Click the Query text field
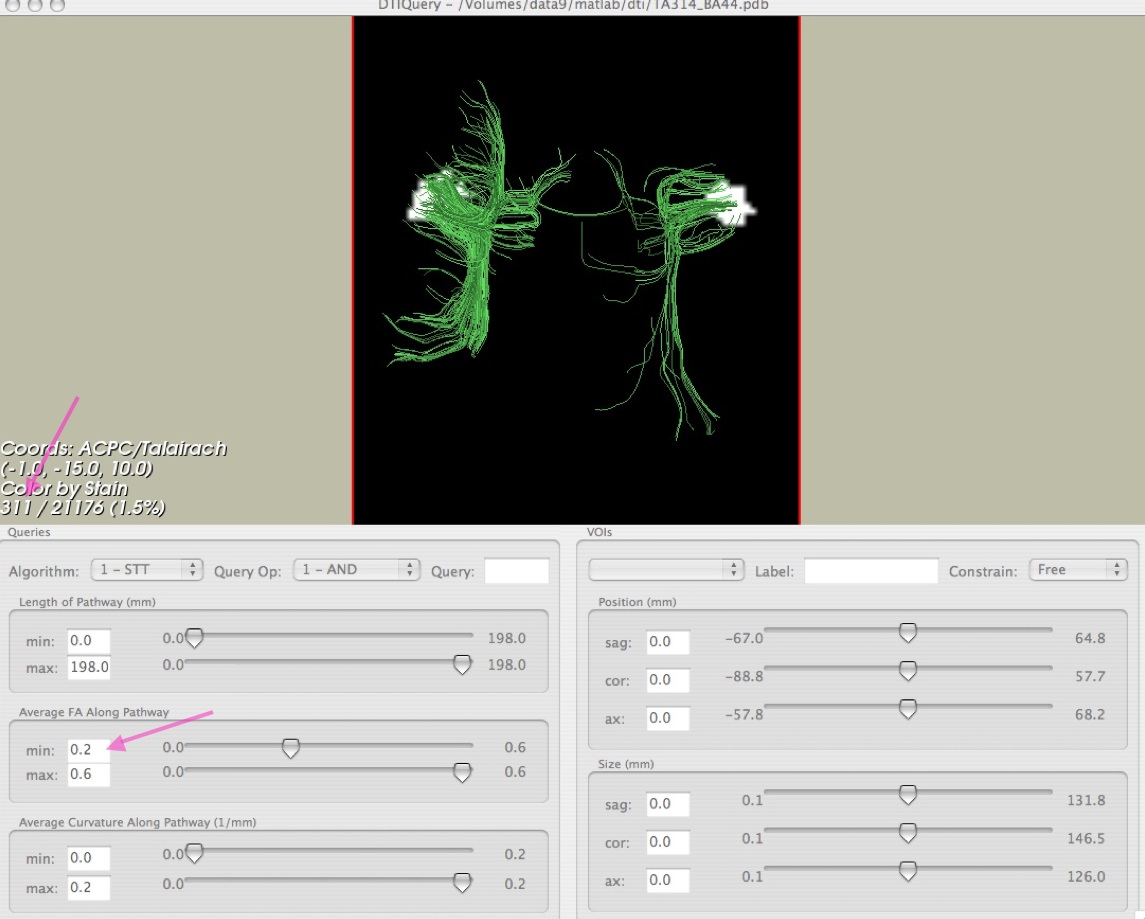 coord(516,571)
